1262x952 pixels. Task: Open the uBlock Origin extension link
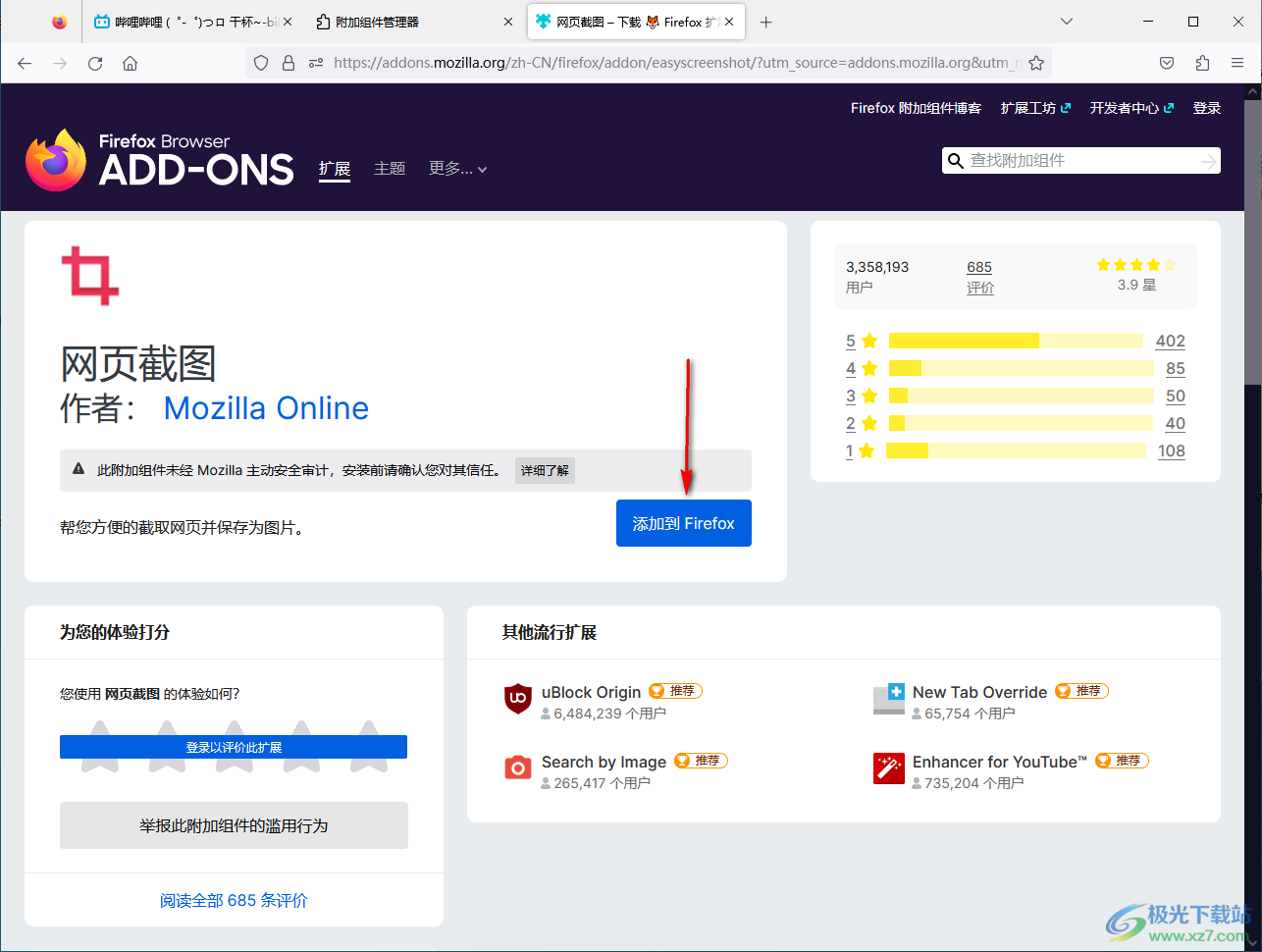click(591, 692)
